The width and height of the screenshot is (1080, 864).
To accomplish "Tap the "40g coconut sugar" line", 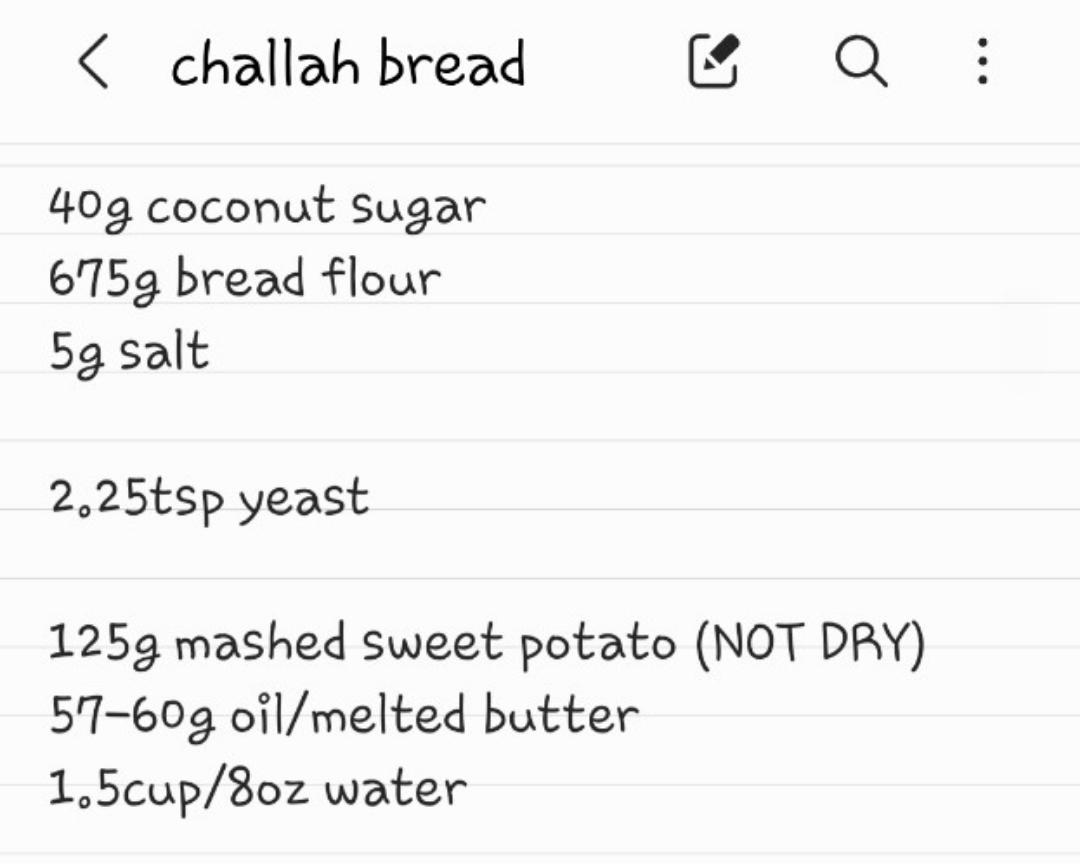I will coord(266,208).
